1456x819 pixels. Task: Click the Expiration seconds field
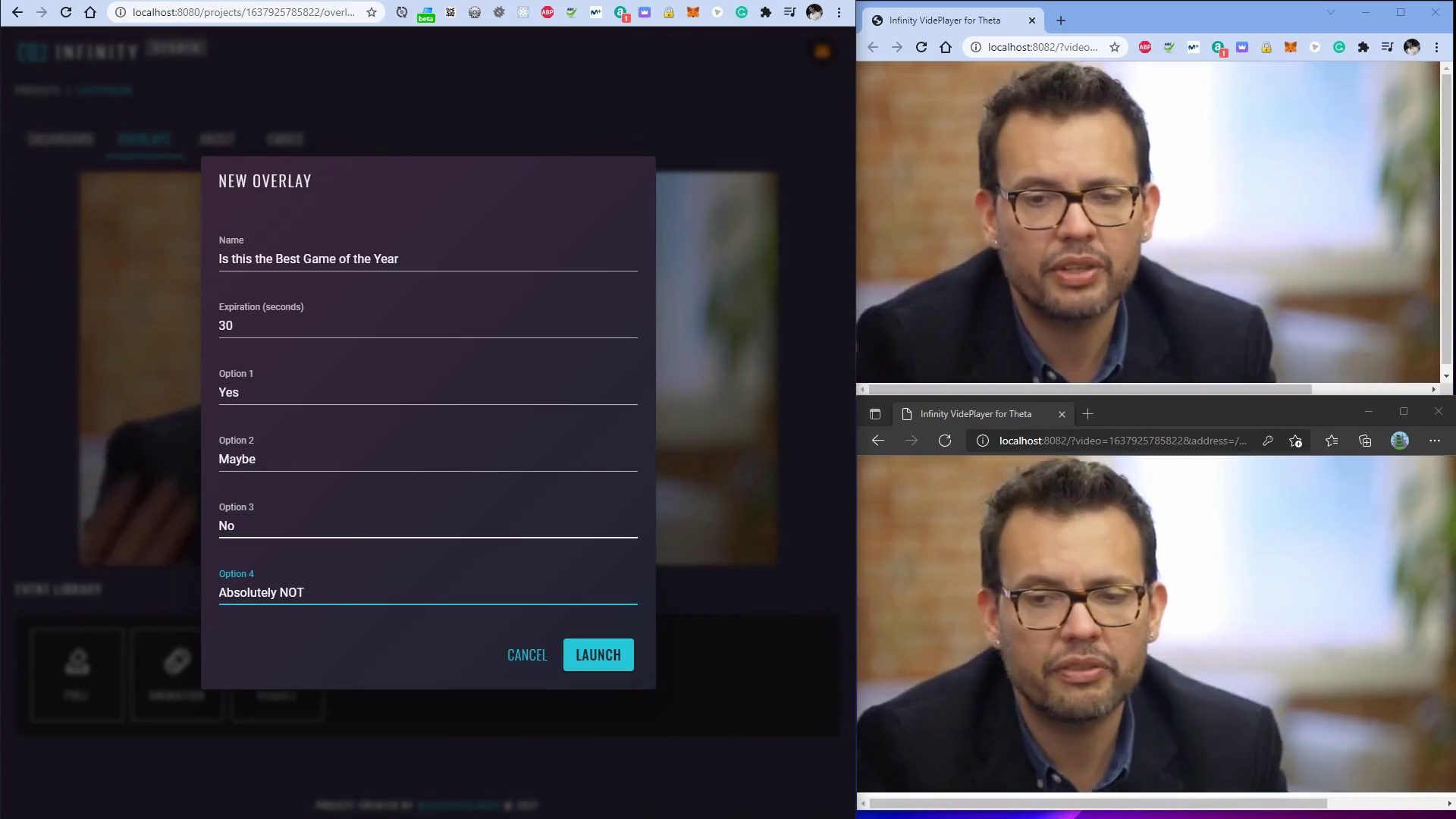coord(427,325)
